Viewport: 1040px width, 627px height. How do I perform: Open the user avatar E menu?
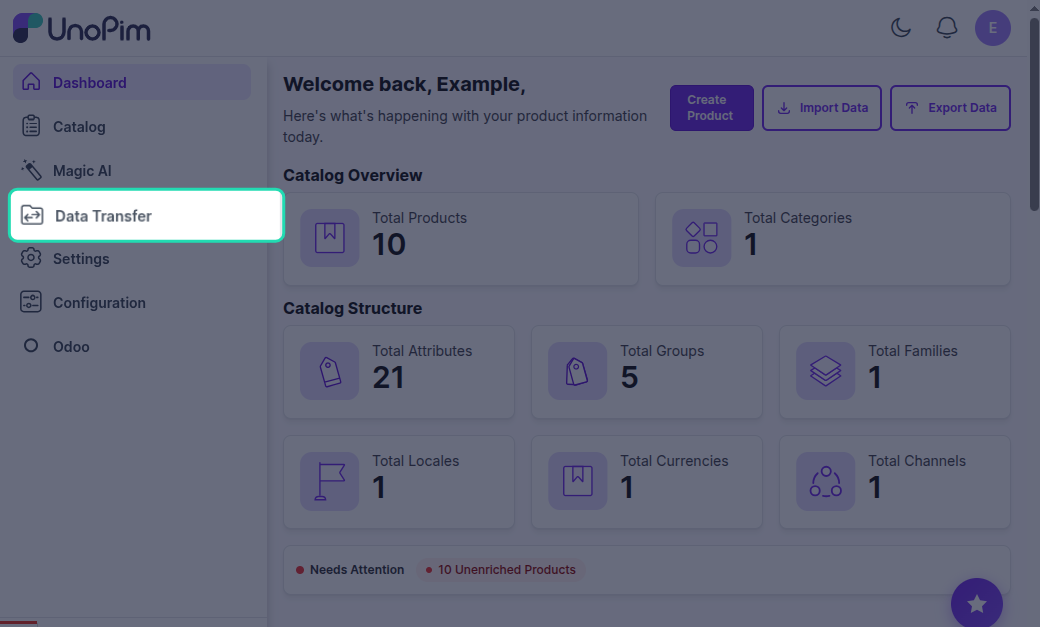992,28
